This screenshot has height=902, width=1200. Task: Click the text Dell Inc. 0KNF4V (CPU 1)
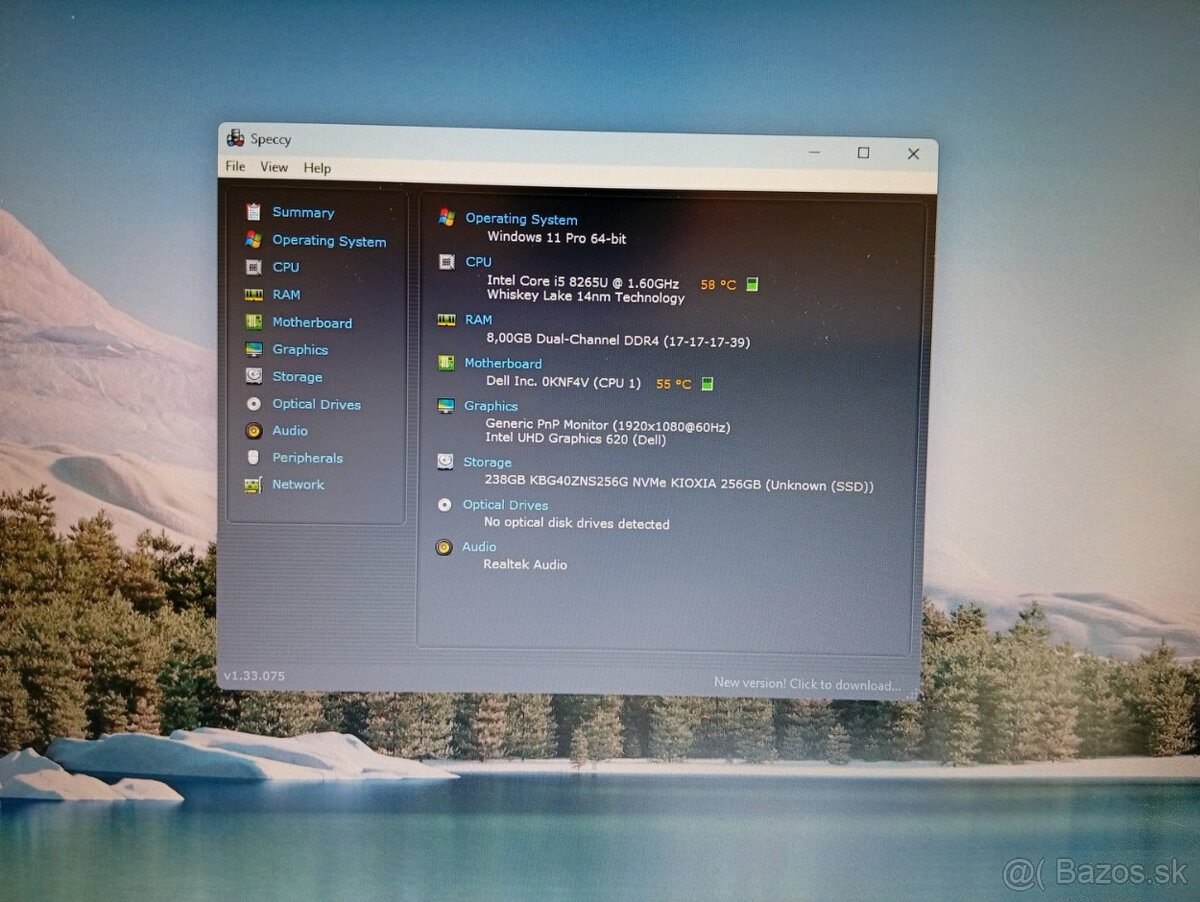pyautogui.click(x=563, y=383)
